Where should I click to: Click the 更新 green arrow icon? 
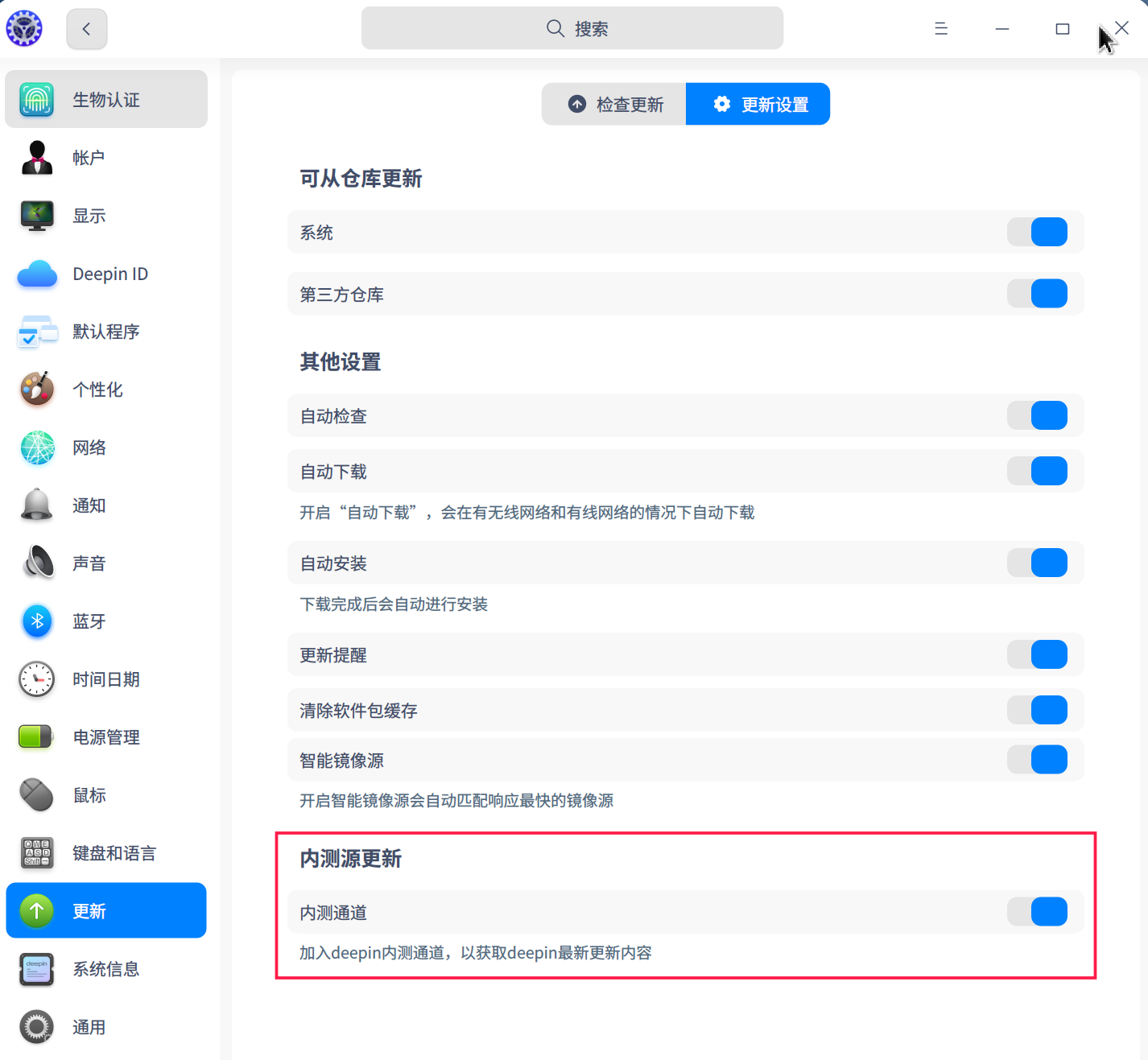click(37, 911)
